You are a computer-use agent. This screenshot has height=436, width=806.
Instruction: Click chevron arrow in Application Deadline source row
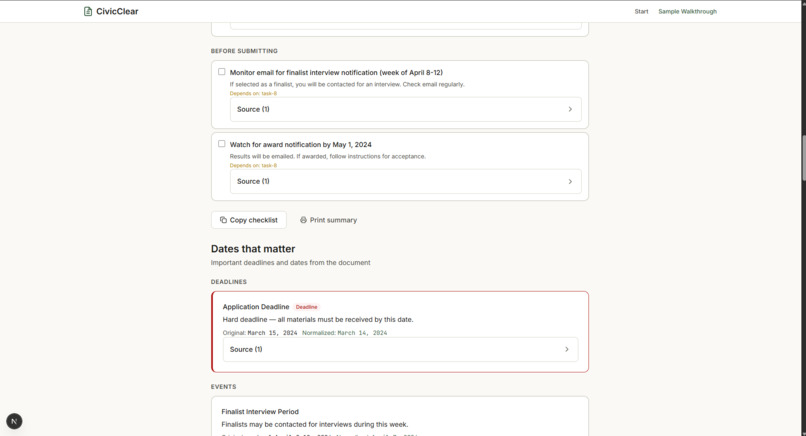(566, 349)
